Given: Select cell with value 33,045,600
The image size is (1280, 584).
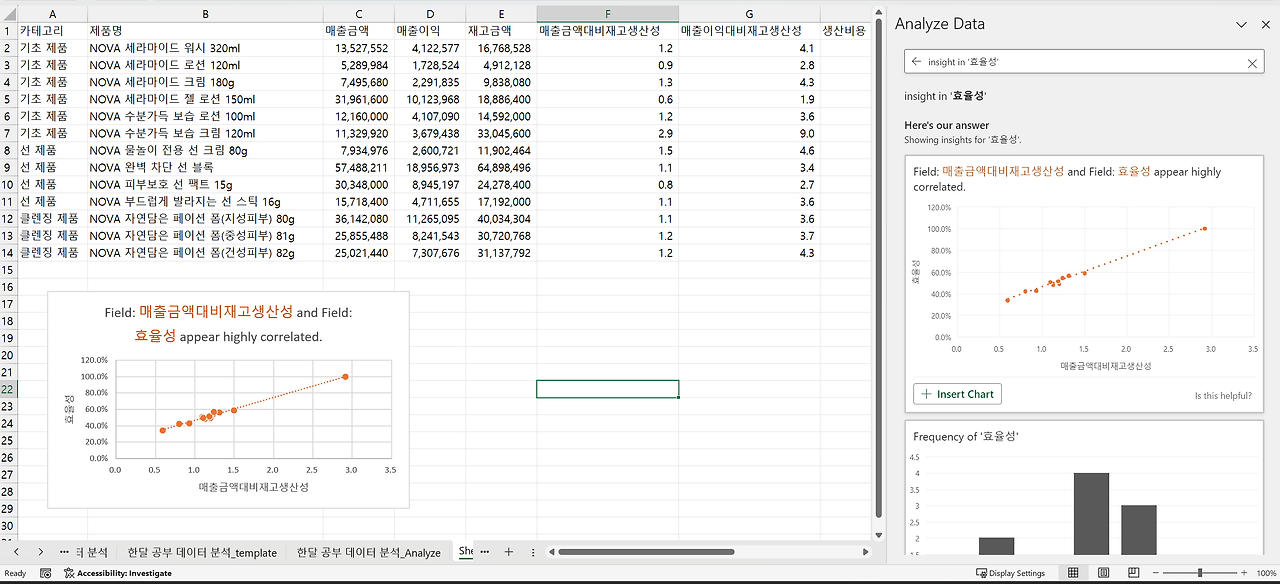Looking at the screenshot, I should 501,133.
